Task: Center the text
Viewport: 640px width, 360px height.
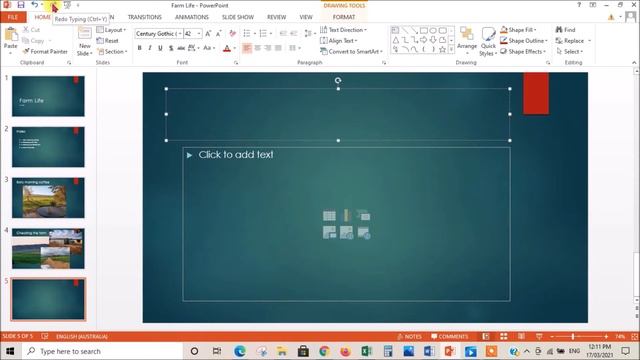Action: tap(258, 48)
